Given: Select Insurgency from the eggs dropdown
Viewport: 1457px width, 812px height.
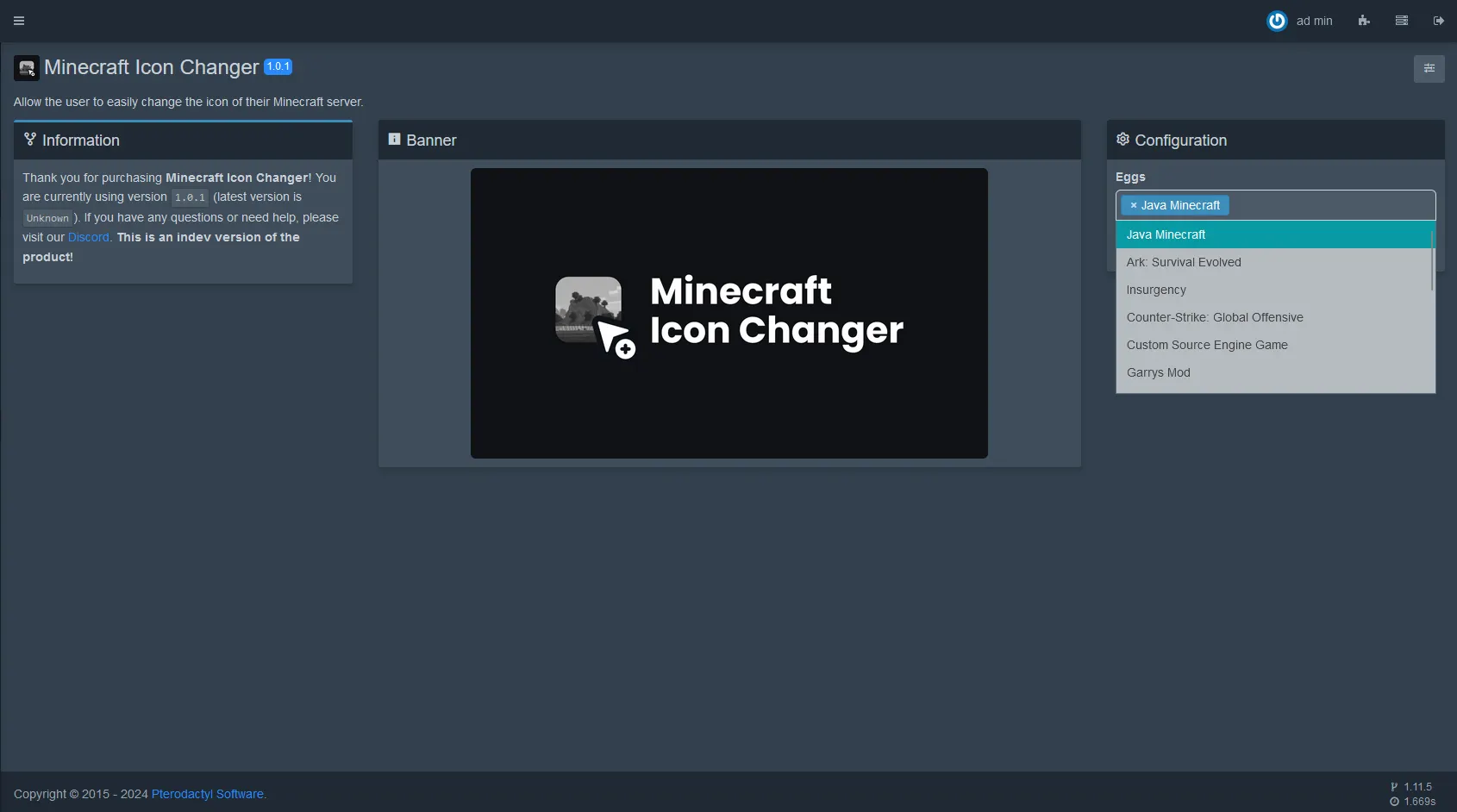Looking at the screenshot, I should pyautogui.click(x=1156, y=290).
